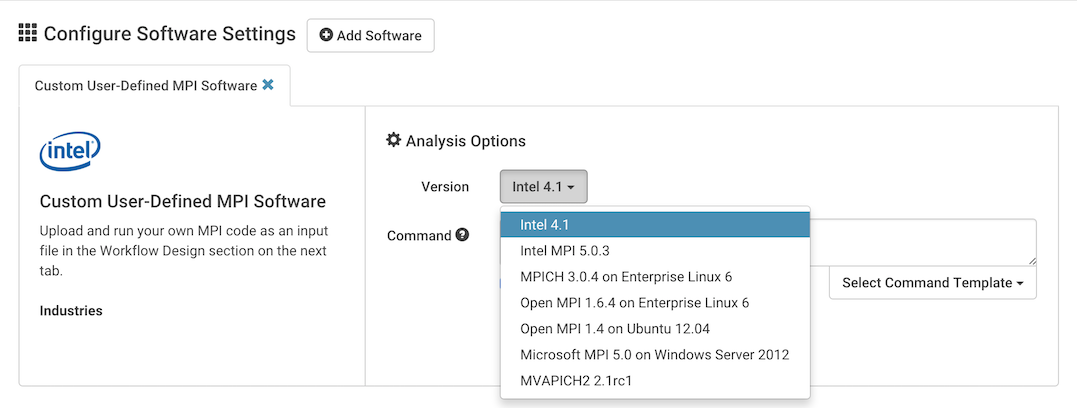The height and width of the screenshot is (408, 1077).
Task: Select the Custom User-Defined MPI Software tab
Action: [x=145, y=86]
